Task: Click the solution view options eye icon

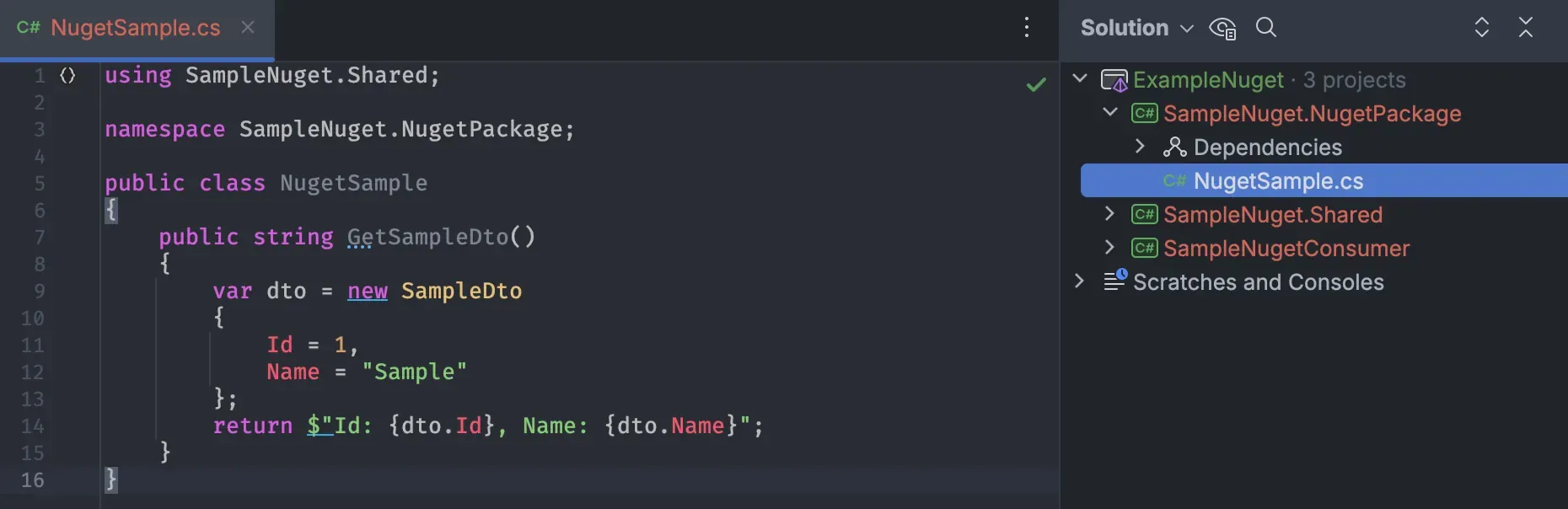Action: (1222, 28)
